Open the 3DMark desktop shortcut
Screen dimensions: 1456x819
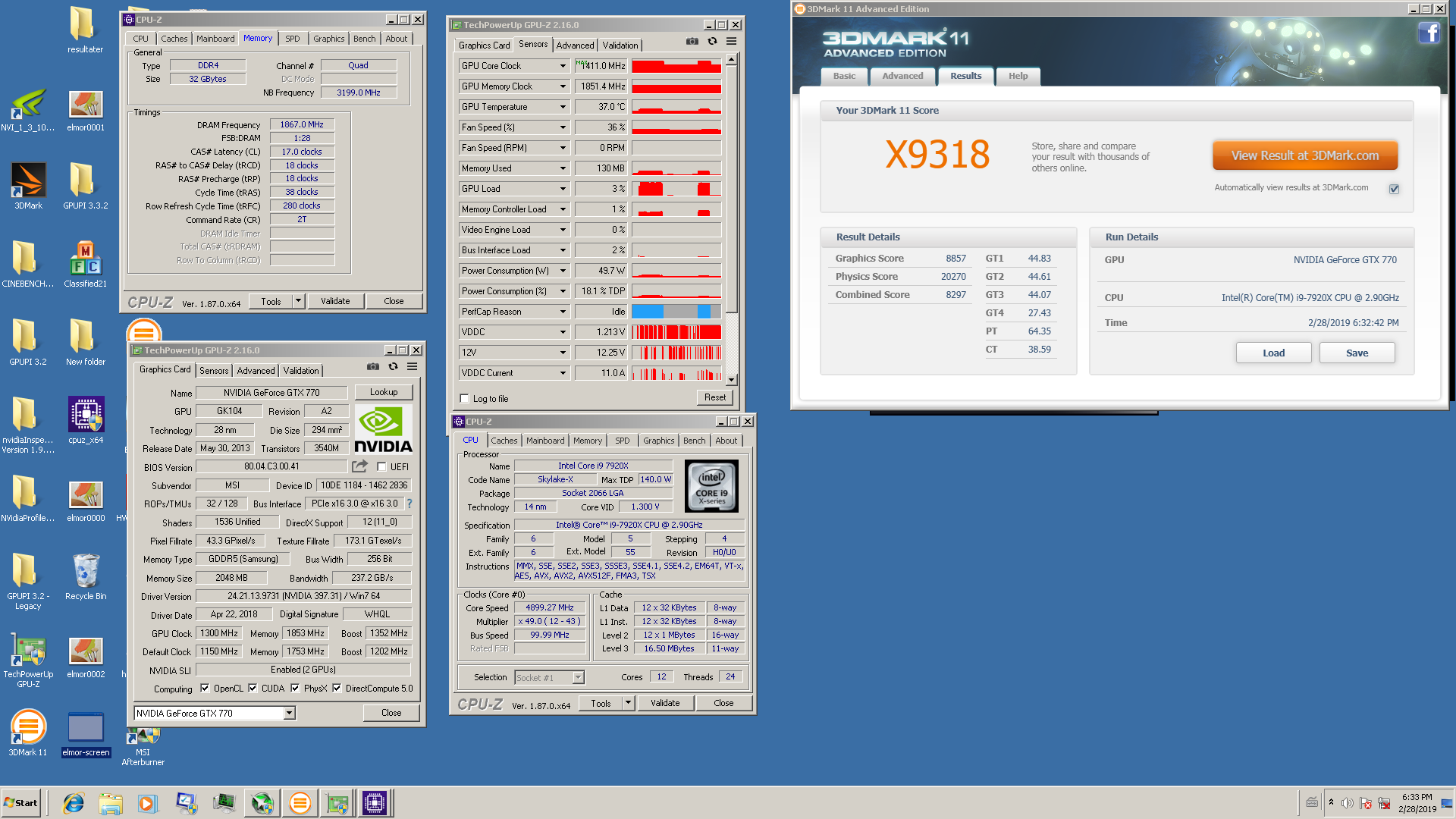tap(29, 187)
